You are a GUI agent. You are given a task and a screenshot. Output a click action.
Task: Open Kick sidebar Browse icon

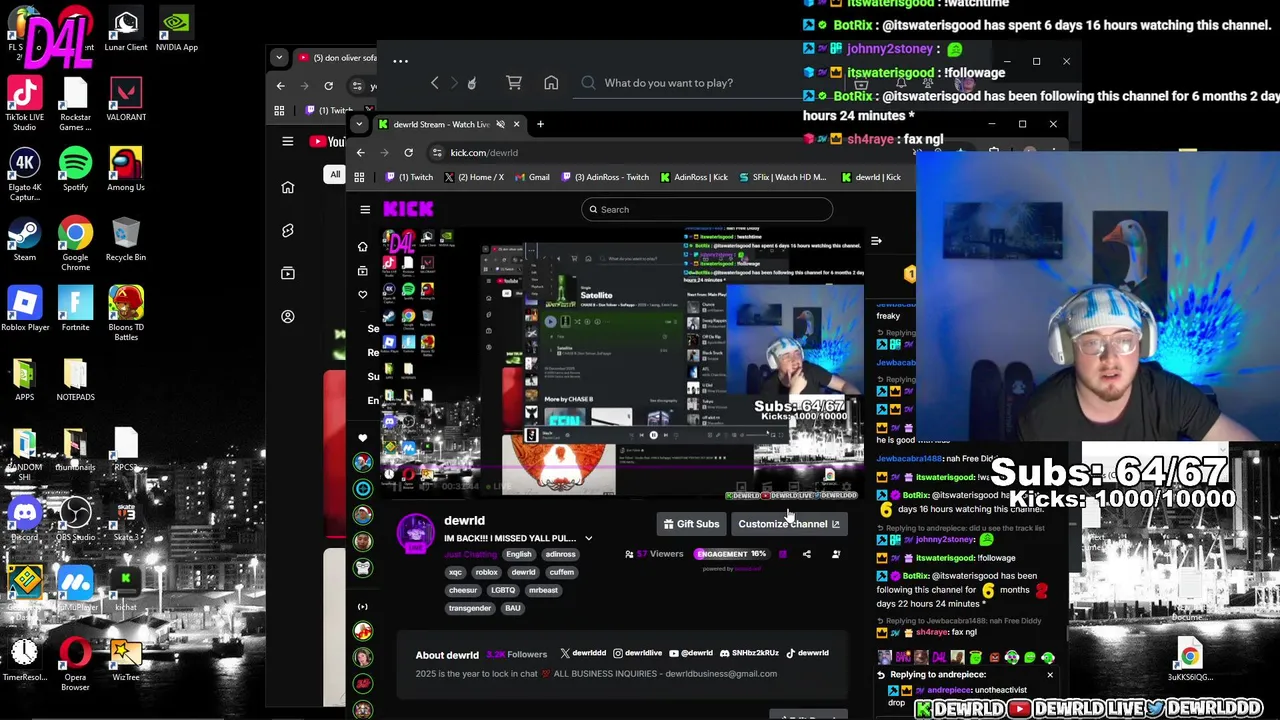coord(362,270)
